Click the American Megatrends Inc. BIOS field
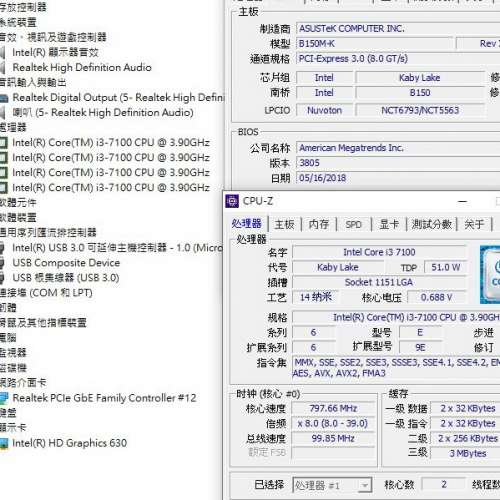This screenshot has height=500, width=500. 398,148
